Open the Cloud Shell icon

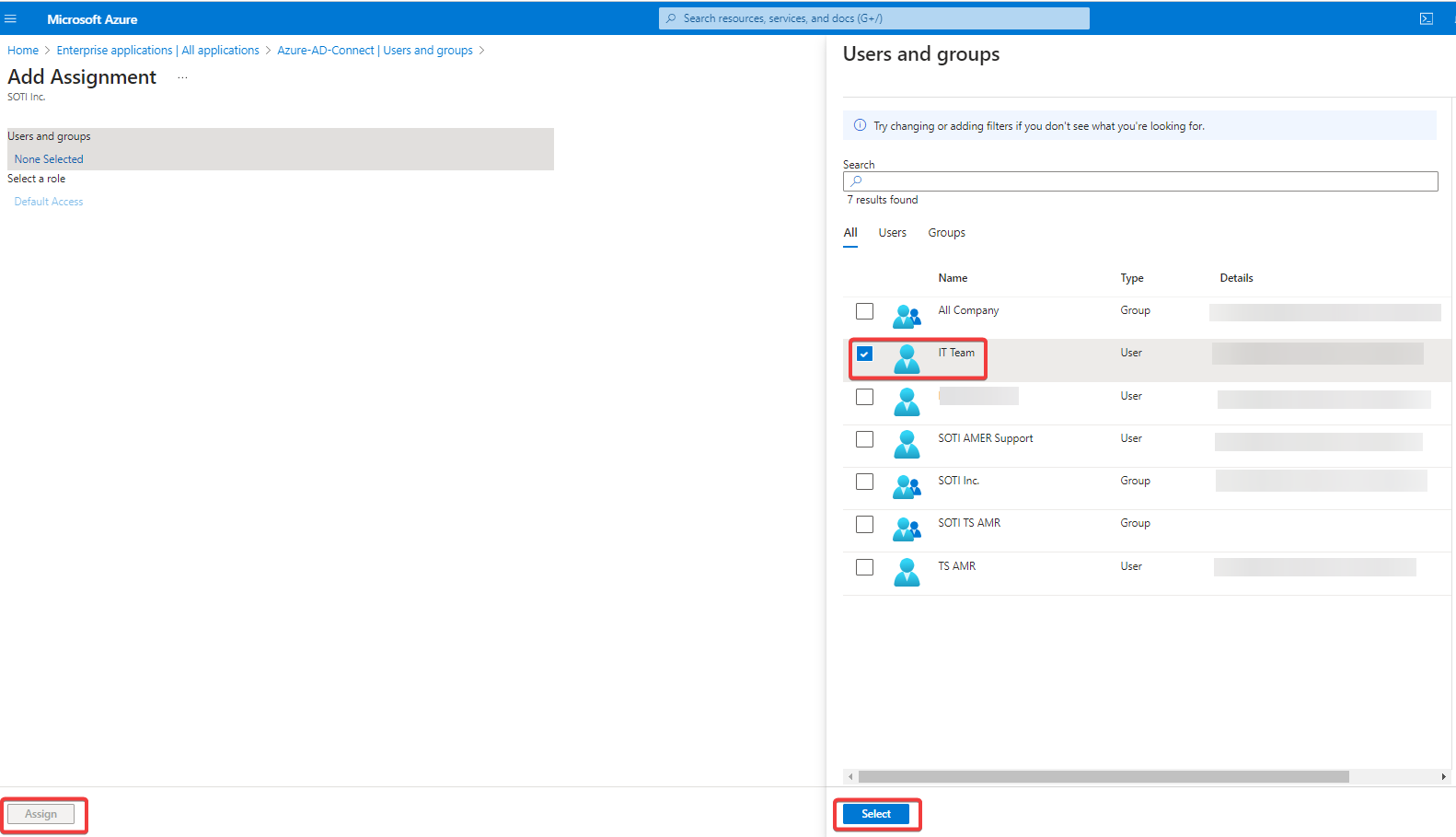click(1427, 18)
